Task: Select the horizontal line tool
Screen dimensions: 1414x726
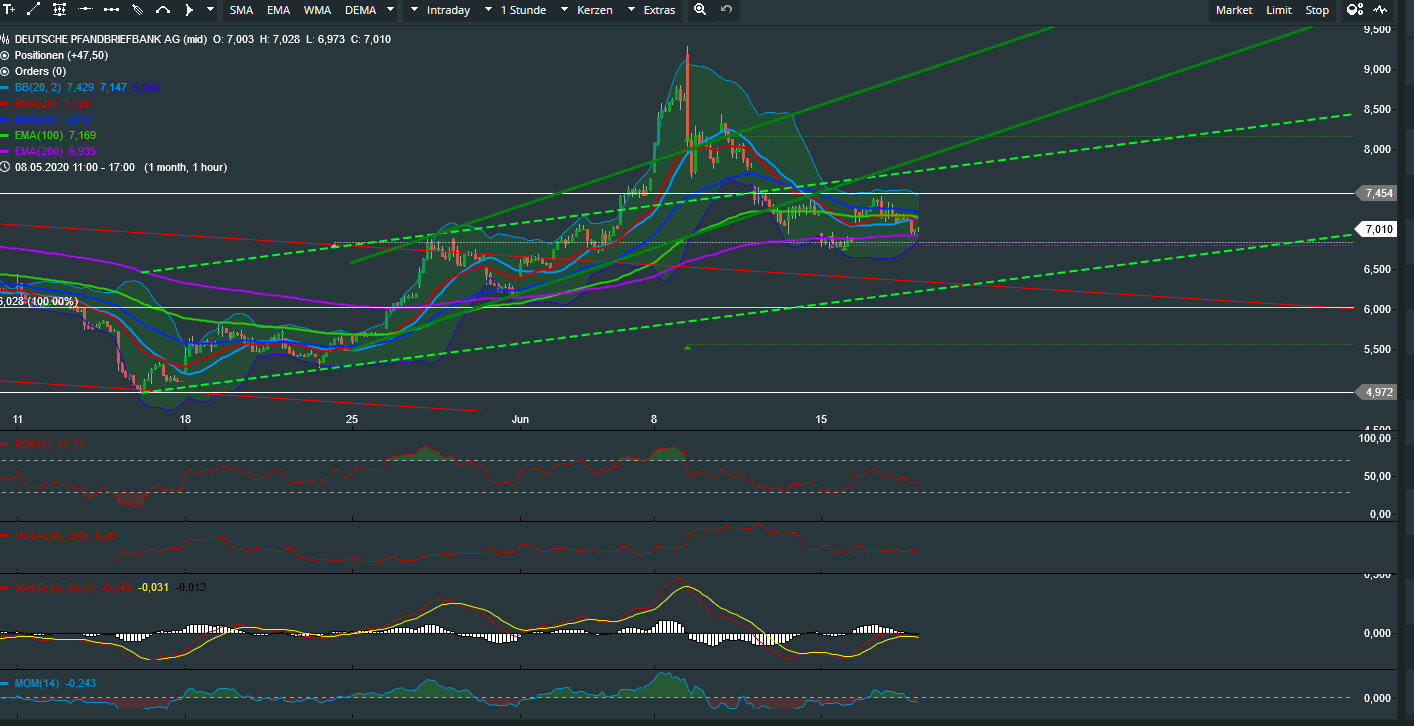Action: [85, 10]
